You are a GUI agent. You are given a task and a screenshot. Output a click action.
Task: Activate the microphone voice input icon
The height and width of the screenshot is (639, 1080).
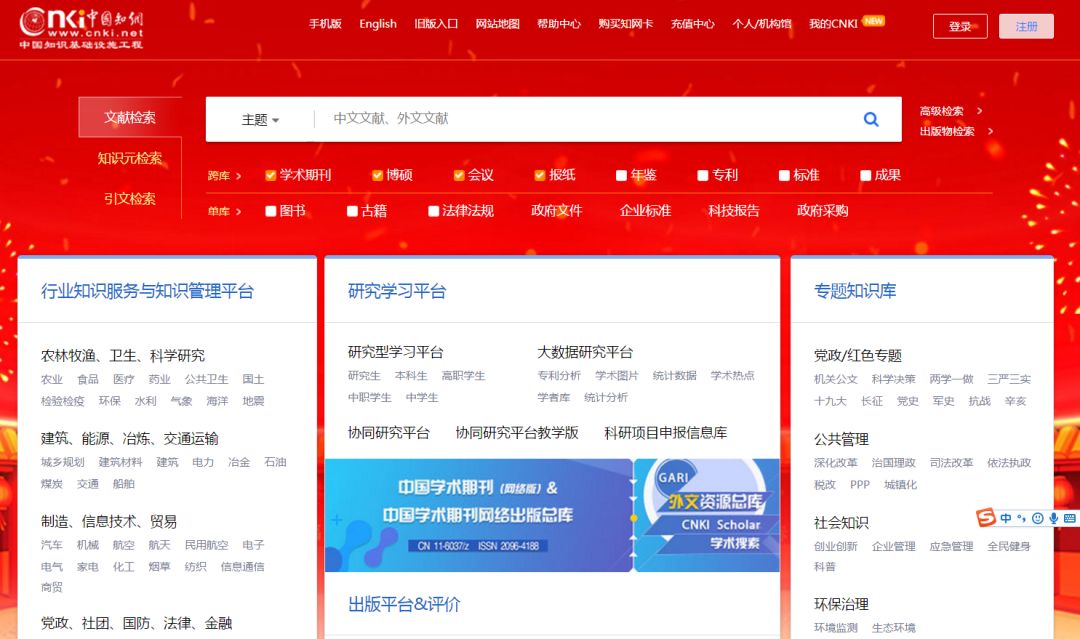click(x=1054, y=518)
